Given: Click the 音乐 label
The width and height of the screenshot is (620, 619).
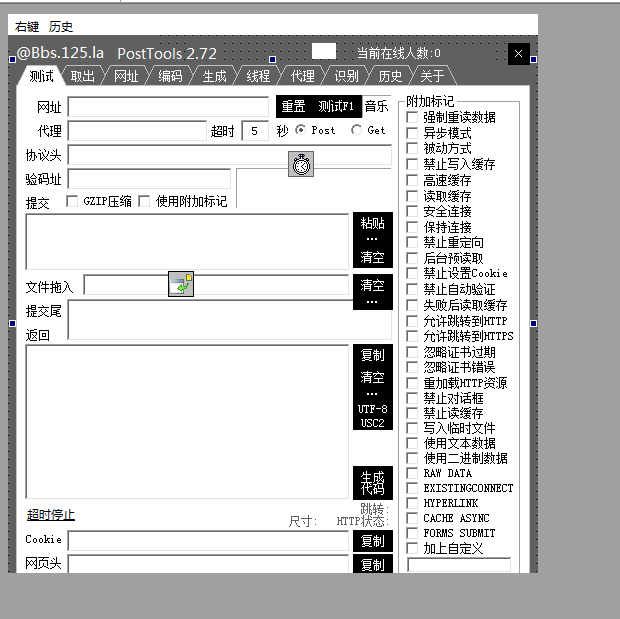Looking at the screenshot, I should coord(376,106).
